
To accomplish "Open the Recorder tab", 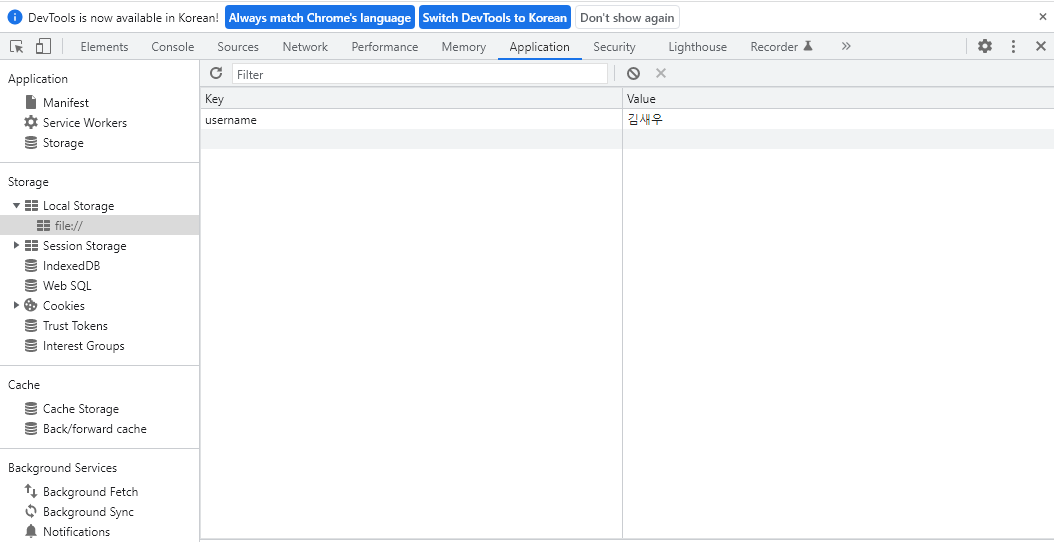I will (782, 46).
